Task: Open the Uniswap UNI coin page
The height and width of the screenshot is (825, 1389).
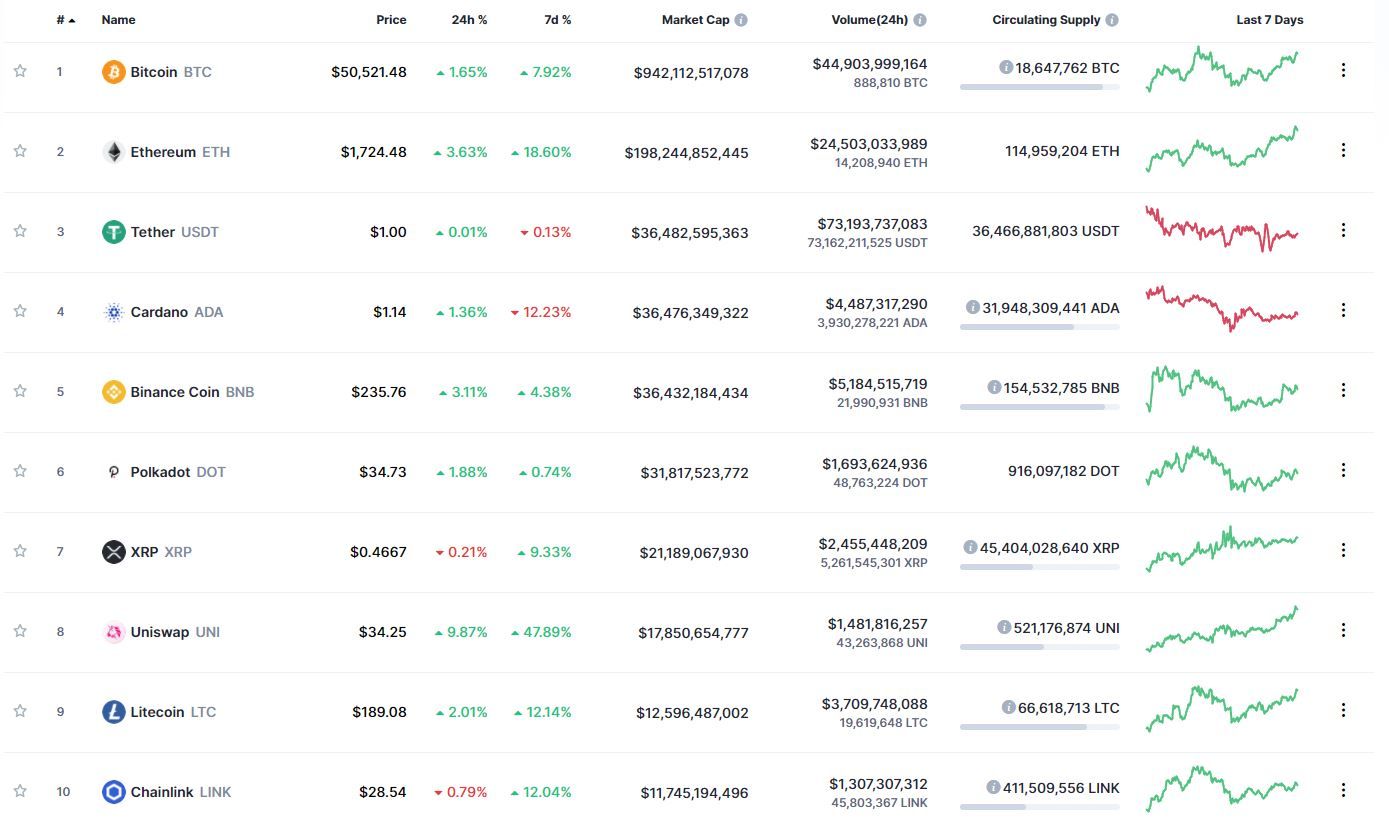Action: tap(175, 632)
